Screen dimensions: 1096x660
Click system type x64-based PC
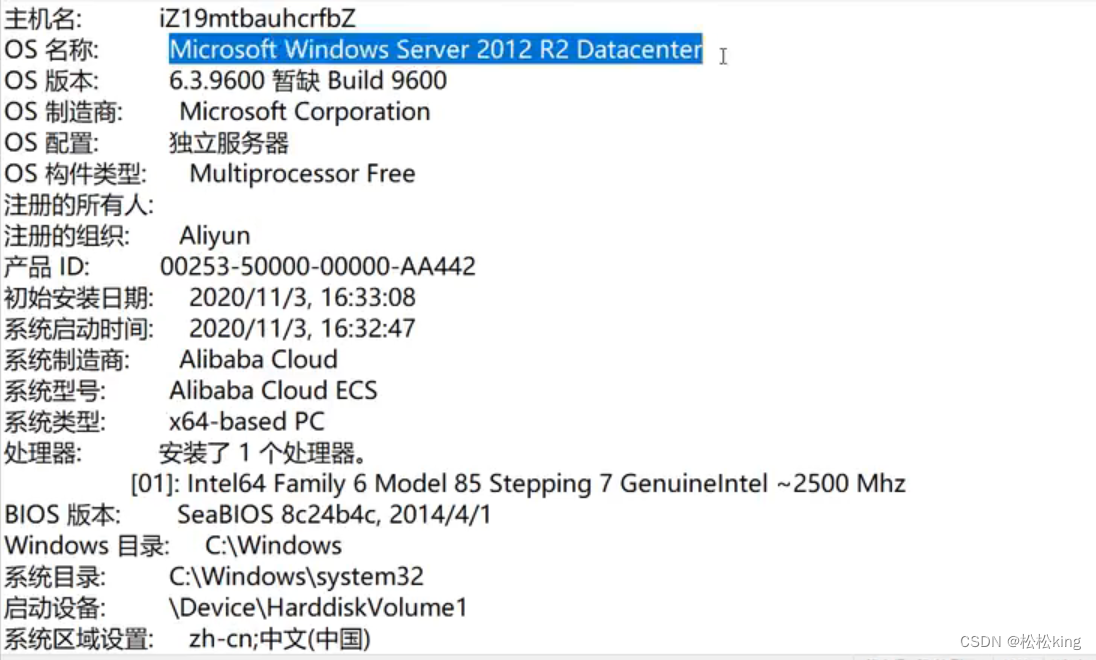click(247, 422)
